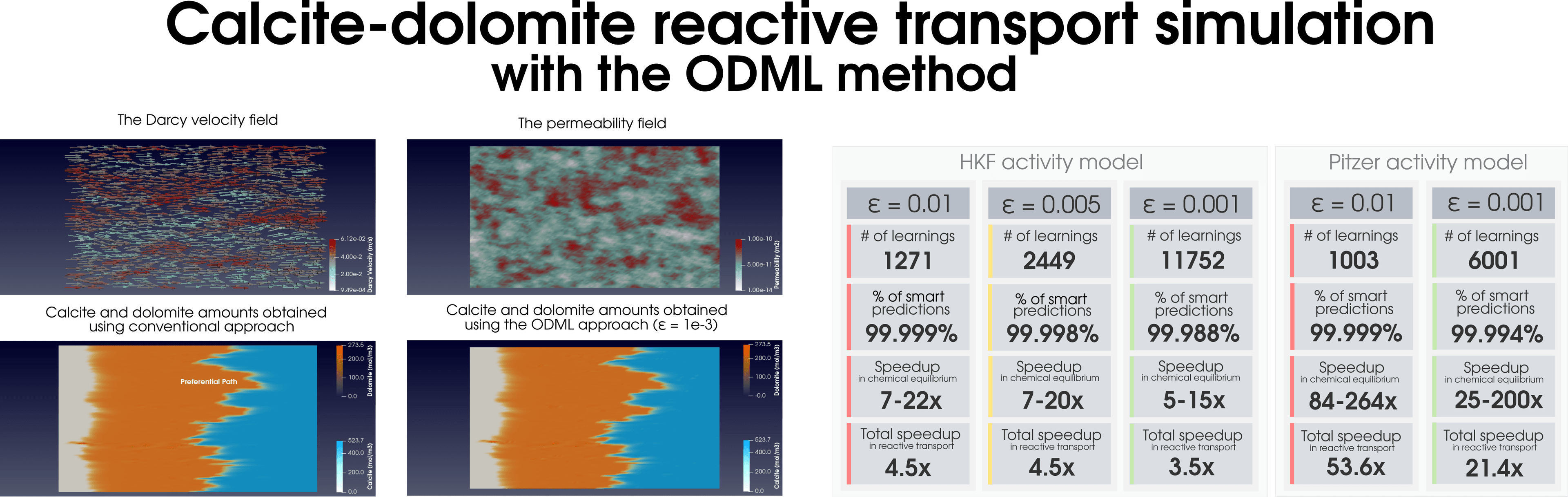Click the HKF activity model heading
The height and width of the screenshot is (497, 1568).
click(x=1051, y=162)
